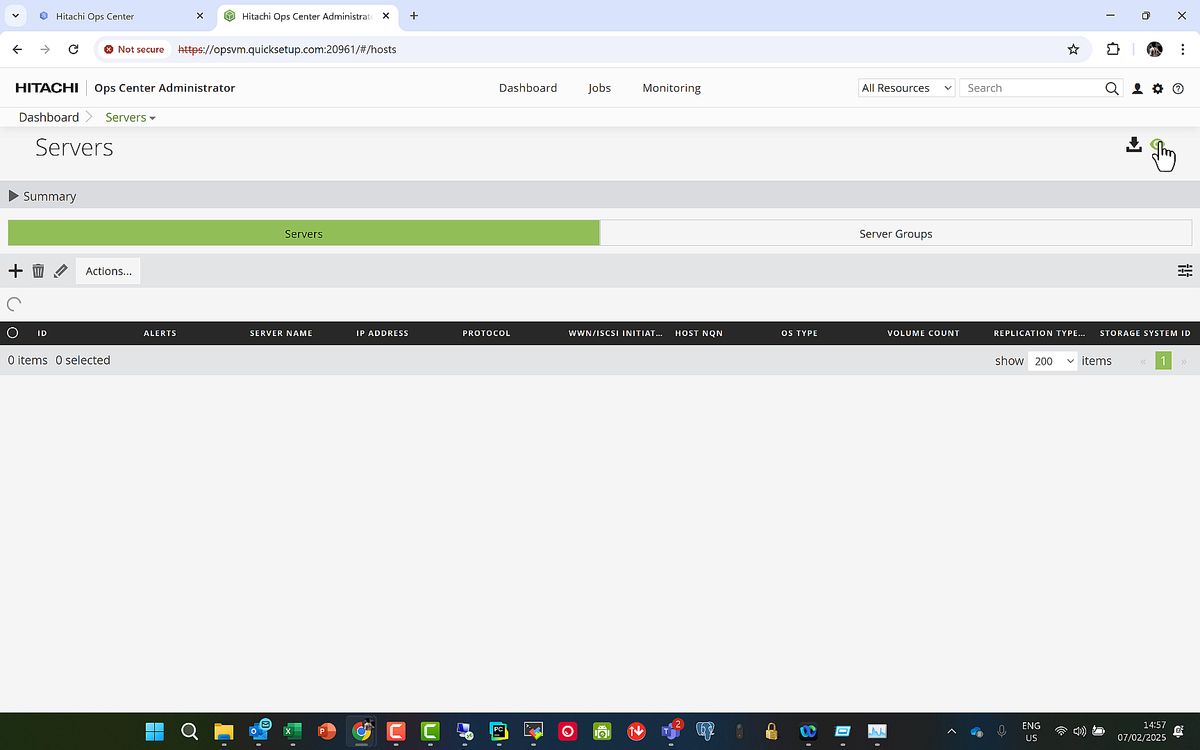
Task: Click the trash icon to delete servers
Action: coord(38,271)
